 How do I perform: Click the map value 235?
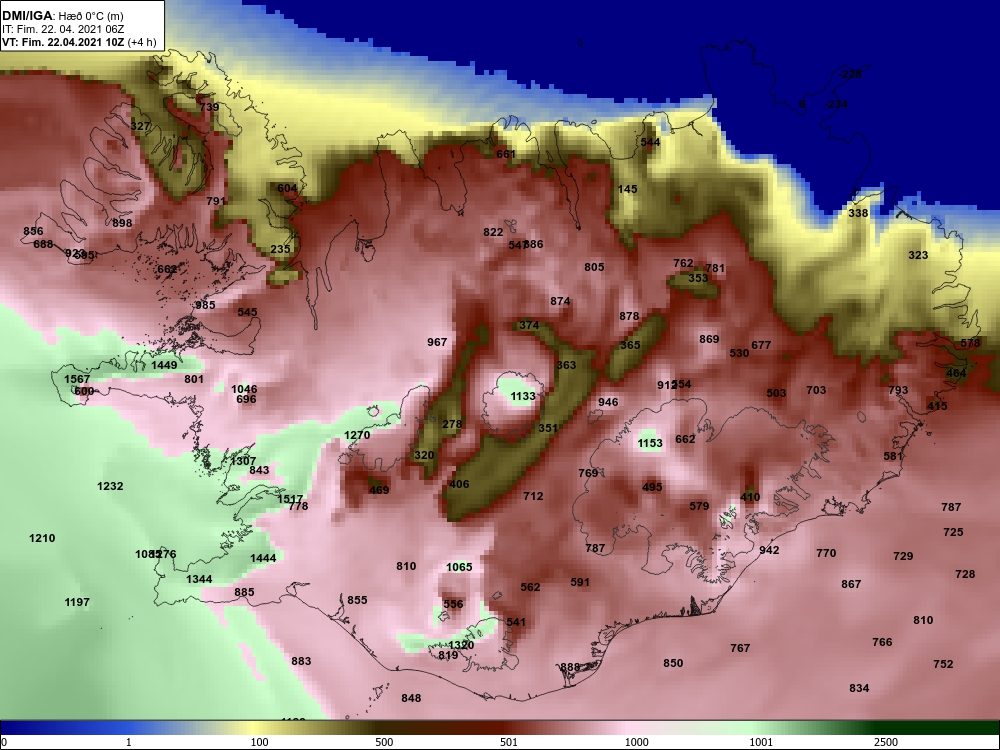280,249
